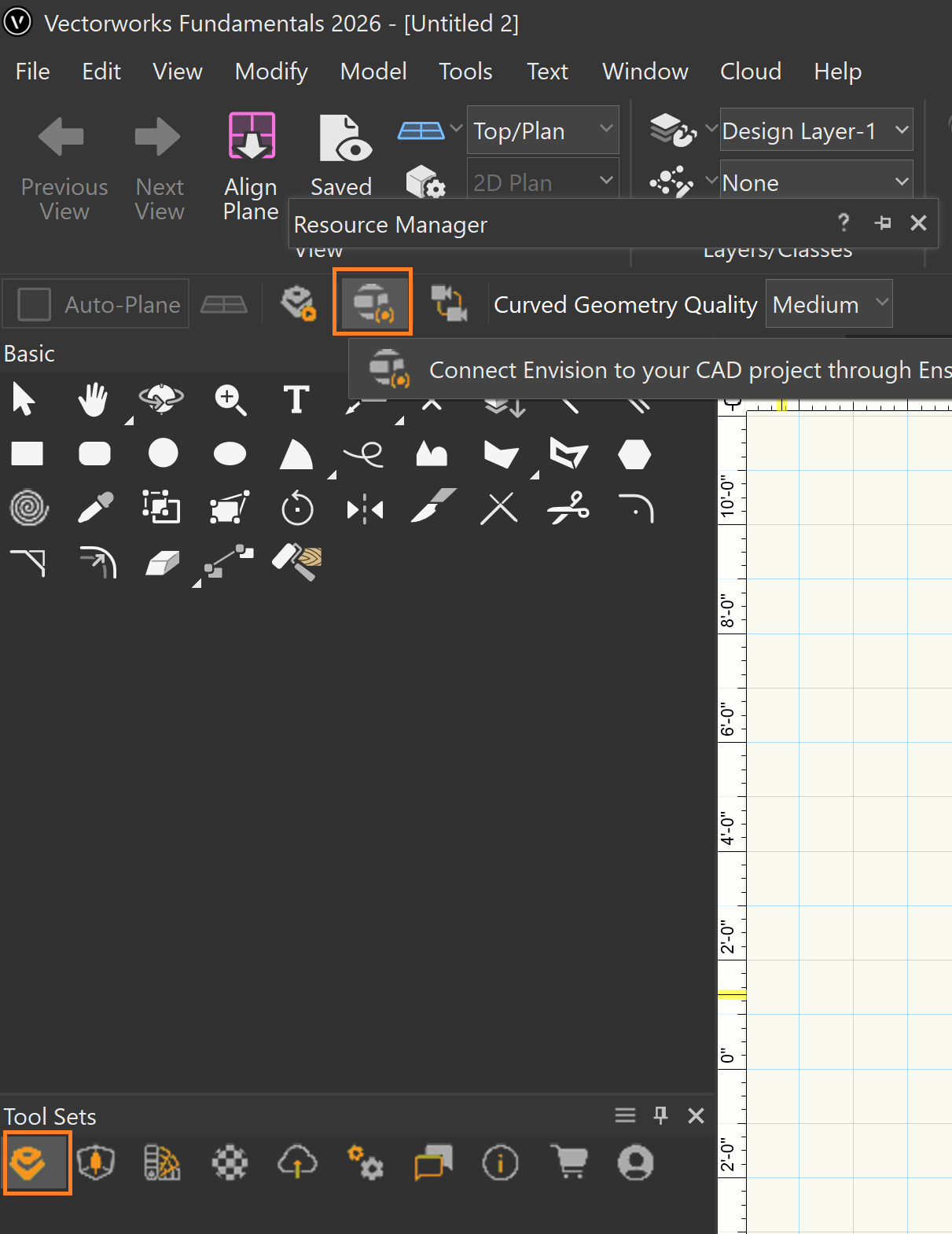
Task: Select the Offset tool
Action: [98, 562]
